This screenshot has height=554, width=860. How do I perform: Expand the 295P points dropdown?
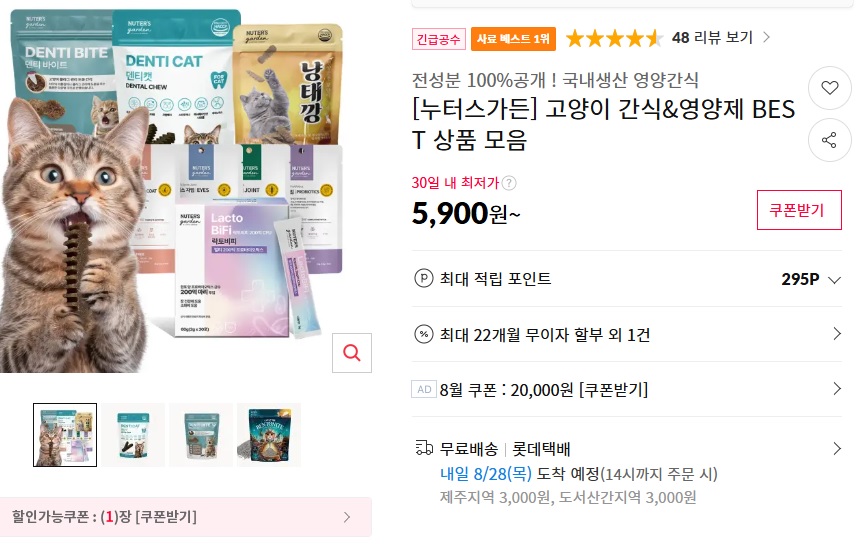click(834, 280)
